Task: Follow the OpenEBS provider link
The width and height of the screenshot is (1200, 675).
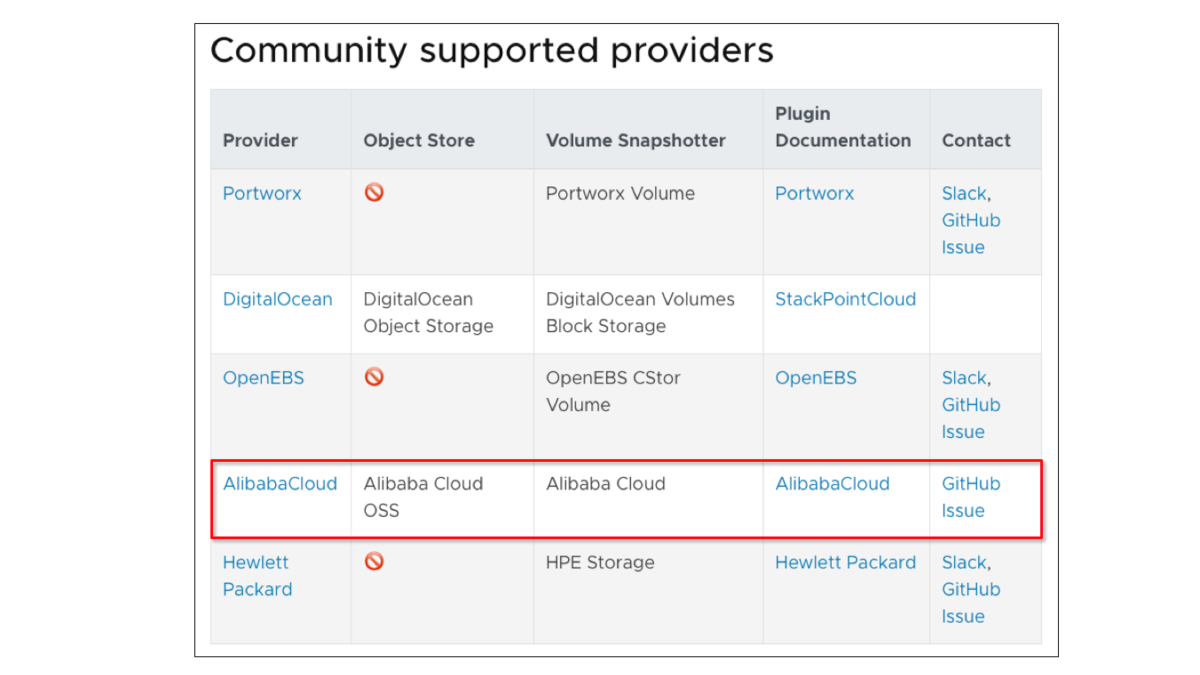Action: coord(263,378)
